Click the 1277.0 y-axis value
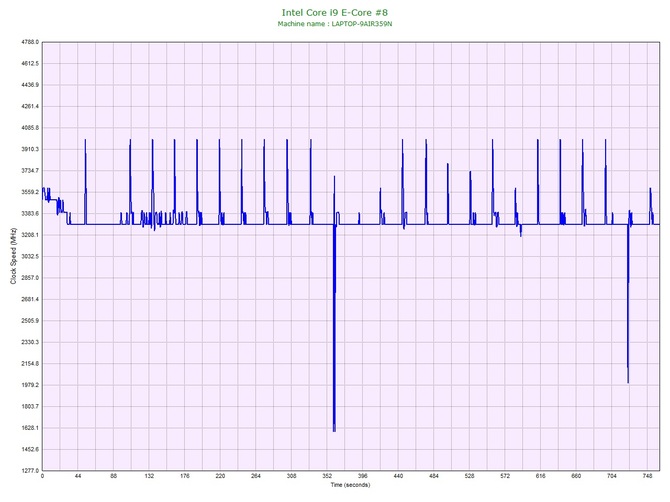Screen dimensions: 670x502 pyautogui.click(x=30, y=471)
